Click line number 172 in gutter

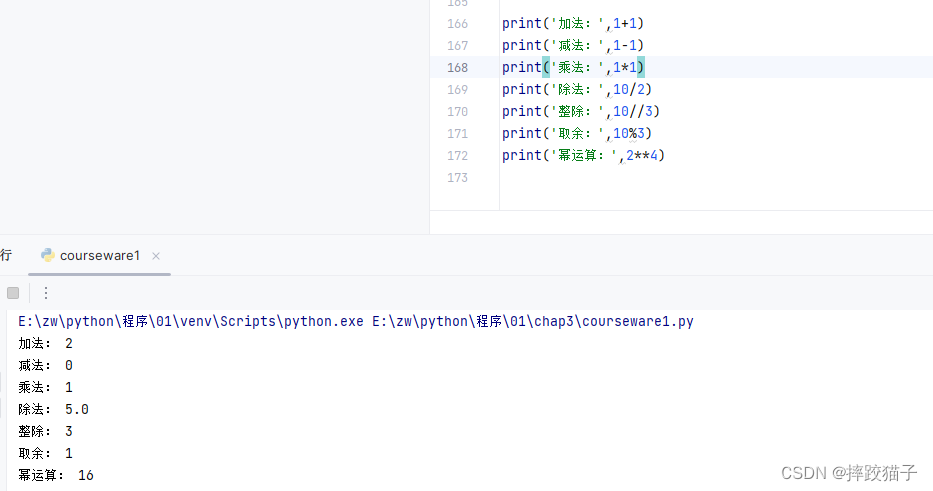[x=458, y=156]
